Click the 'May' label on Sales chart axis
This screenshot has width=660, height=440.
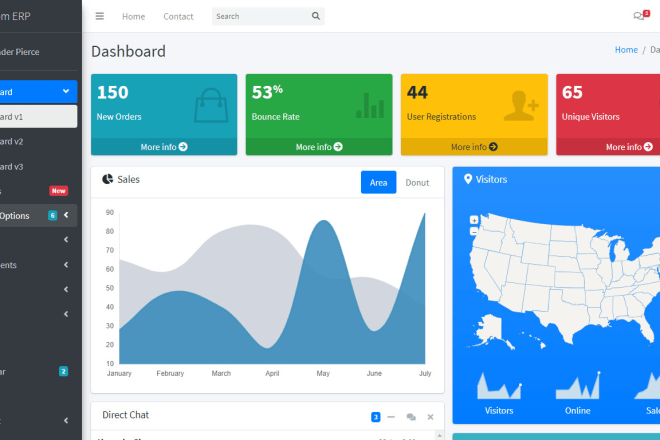(x=323, y=373)
